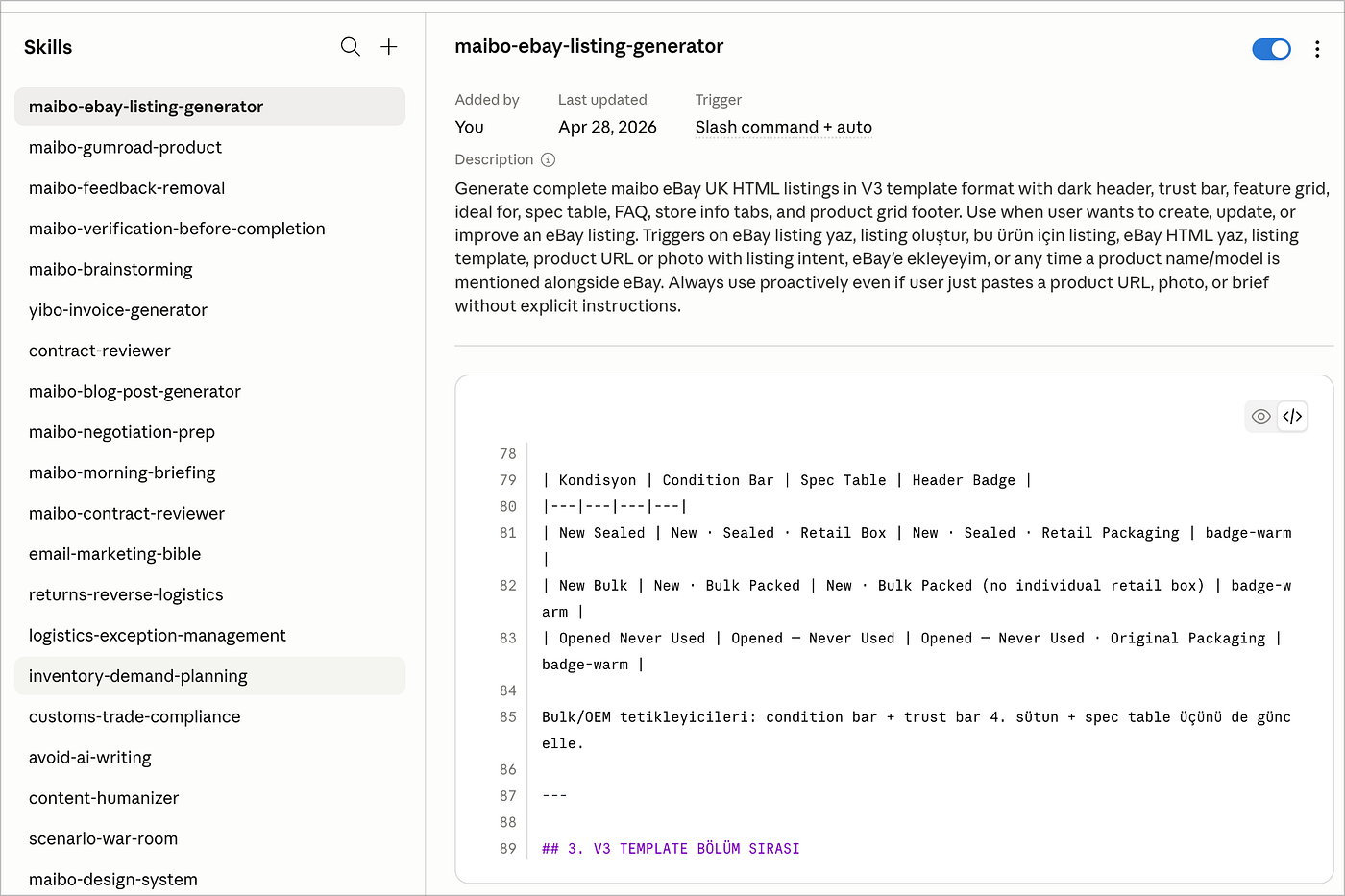This screenshot has height=896, width=1345.
Task: Click line number 89 in the gutter
Action: click(x=507, y=848)
